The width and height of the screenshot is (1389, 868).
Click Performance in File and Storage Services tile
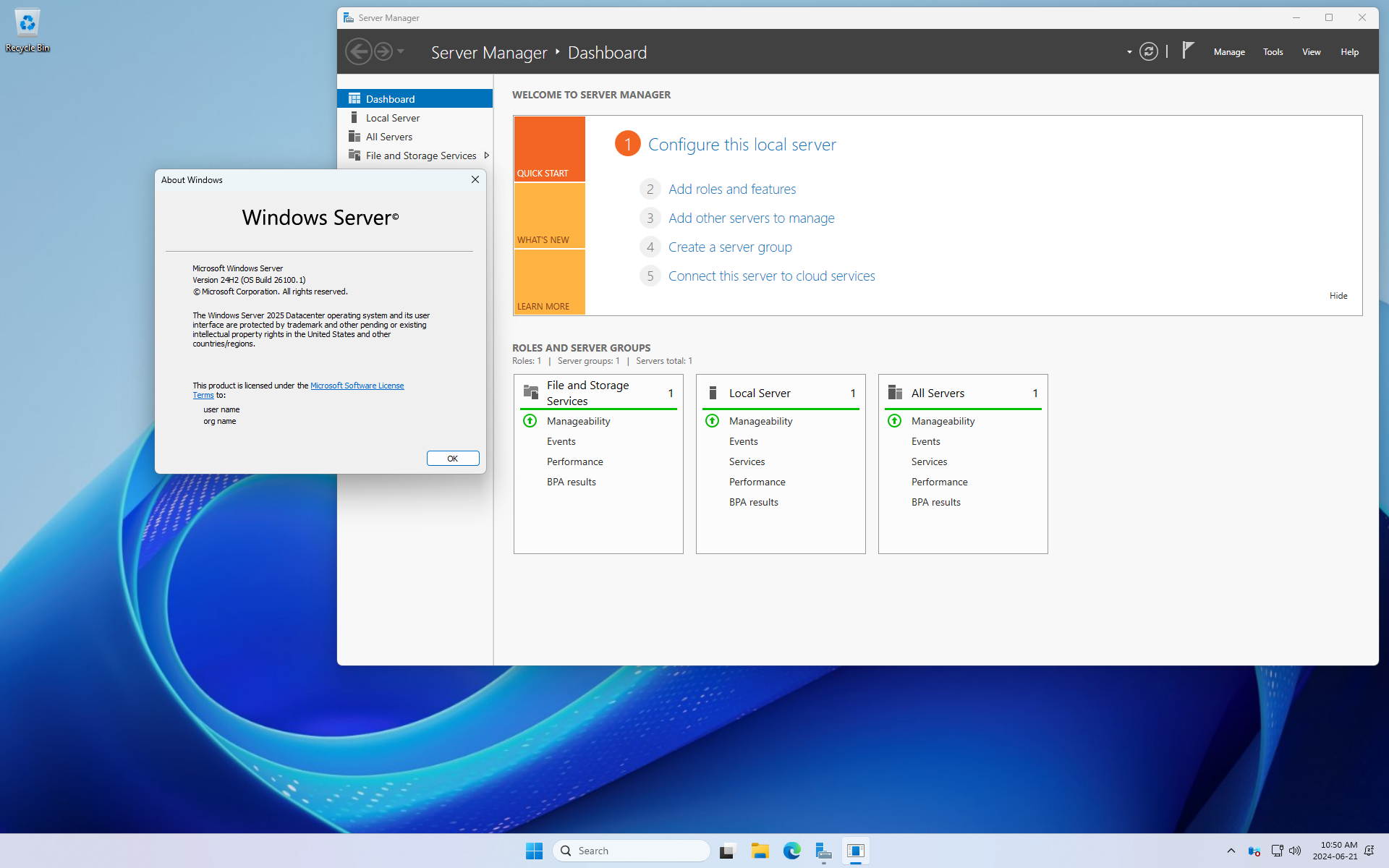tap(574, 461)
